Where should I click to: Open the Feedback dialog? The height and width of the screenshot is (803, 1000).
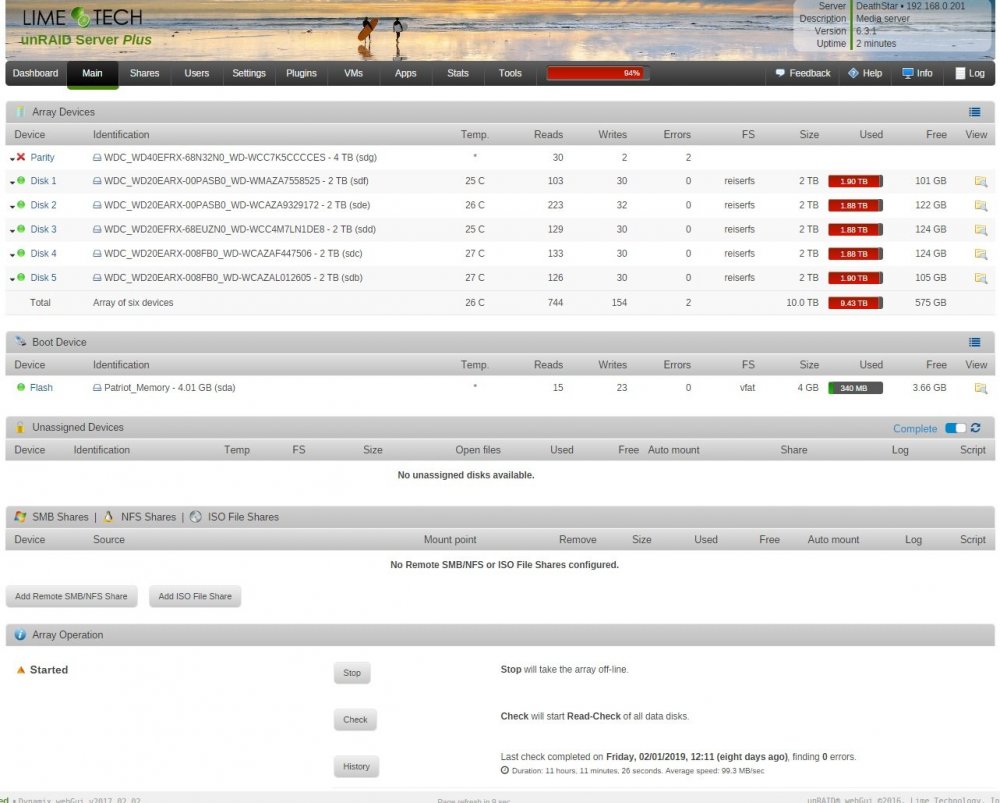tap(803, 73)
